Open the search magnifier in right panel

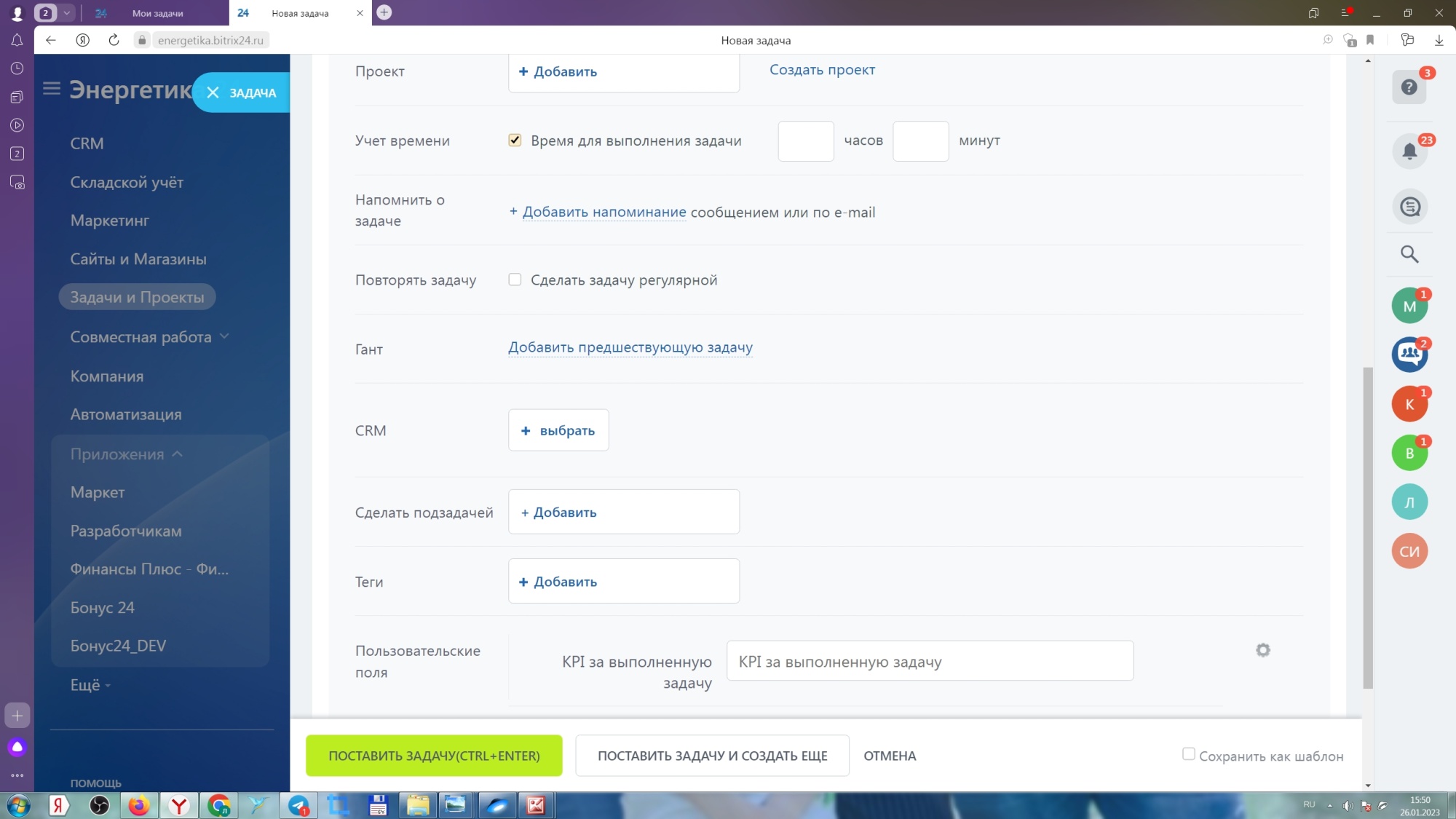coord(1409,254)
